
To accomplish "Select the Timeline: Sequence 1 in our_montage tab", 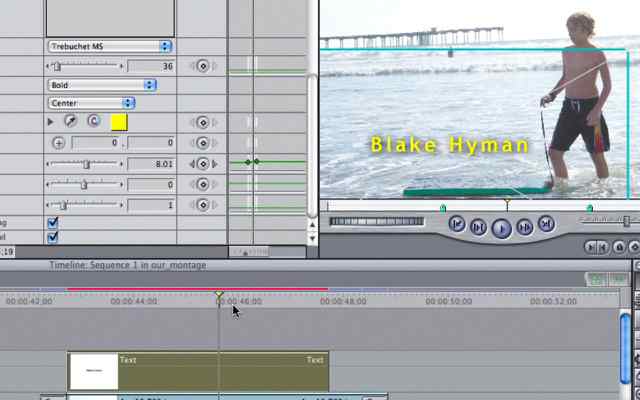I will coord(128,265).
